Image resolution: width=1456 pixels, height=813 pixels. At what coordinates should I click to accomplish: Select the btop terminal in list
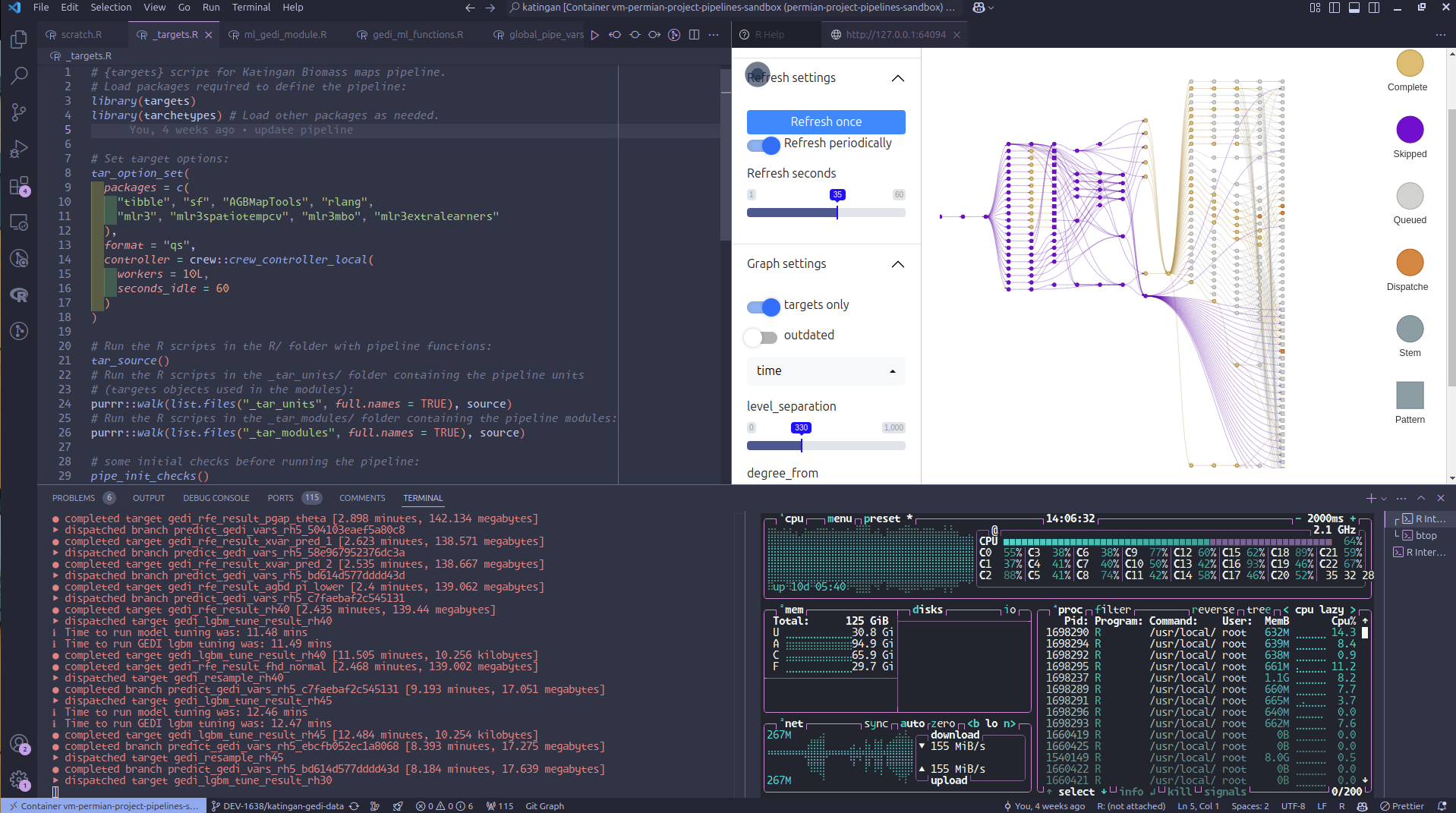1425,536
